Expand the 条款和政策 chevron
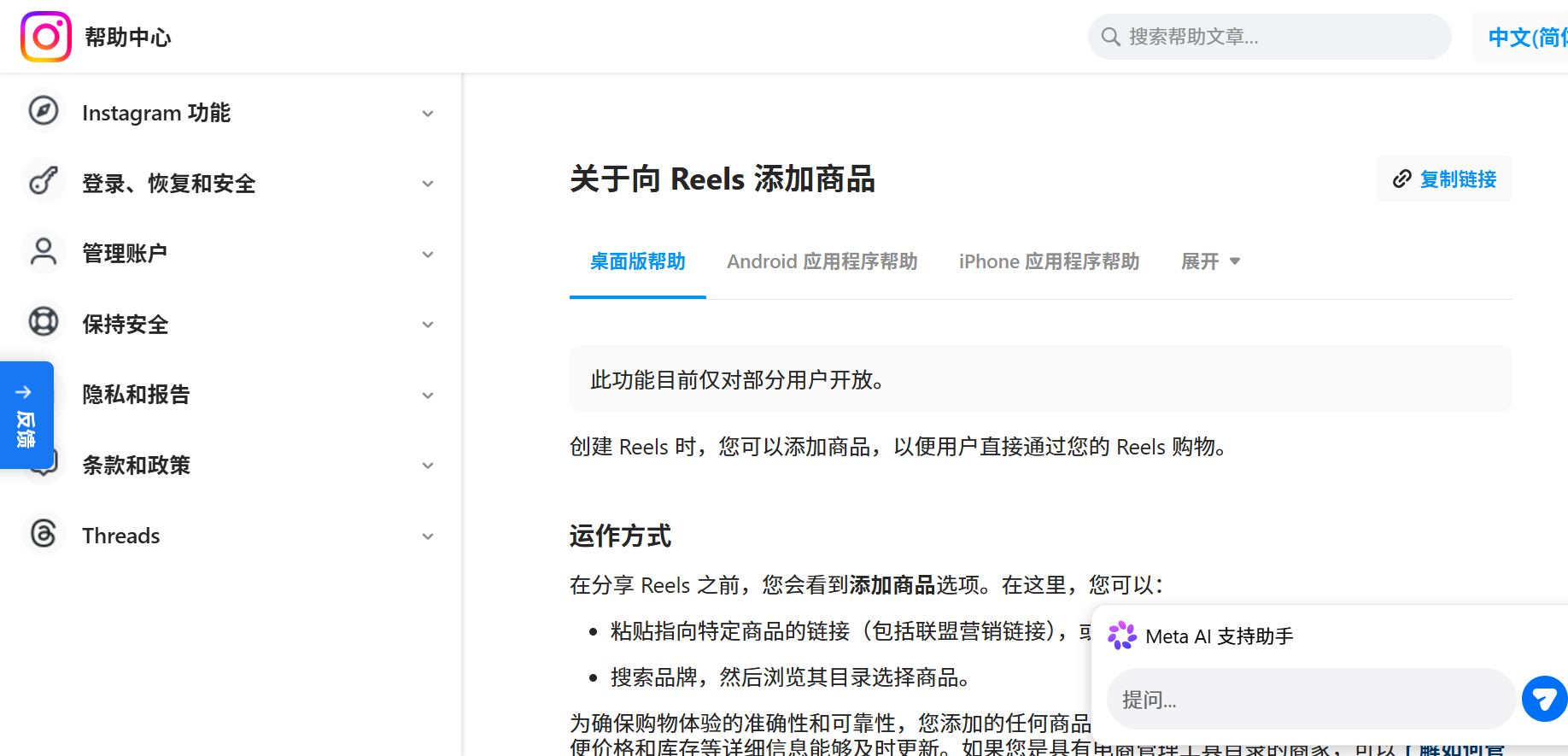1568x756 pixels. 428,466
